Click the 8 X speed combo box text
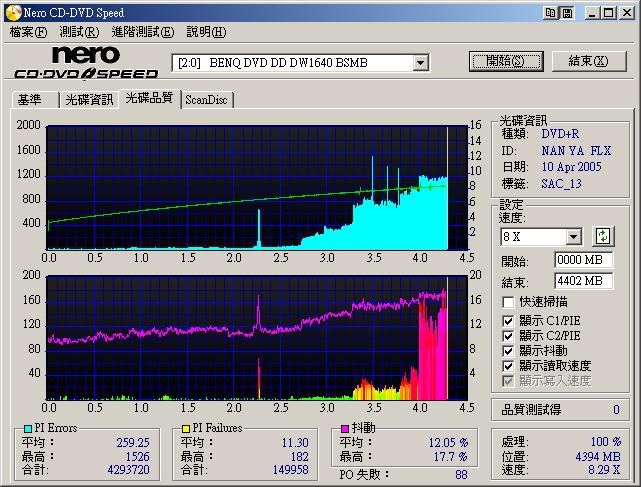This screenshot has width=641, height=487. [x=533, y=236]
